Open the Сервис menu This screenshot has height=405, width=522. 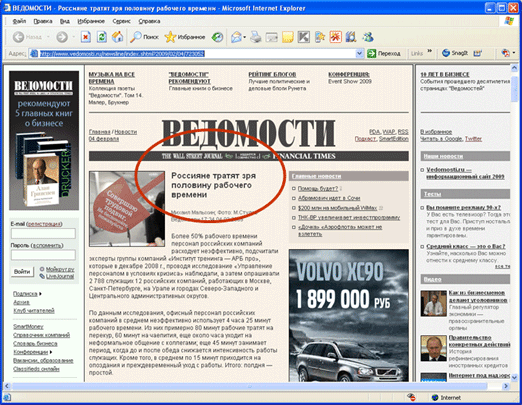pos(121,21)
